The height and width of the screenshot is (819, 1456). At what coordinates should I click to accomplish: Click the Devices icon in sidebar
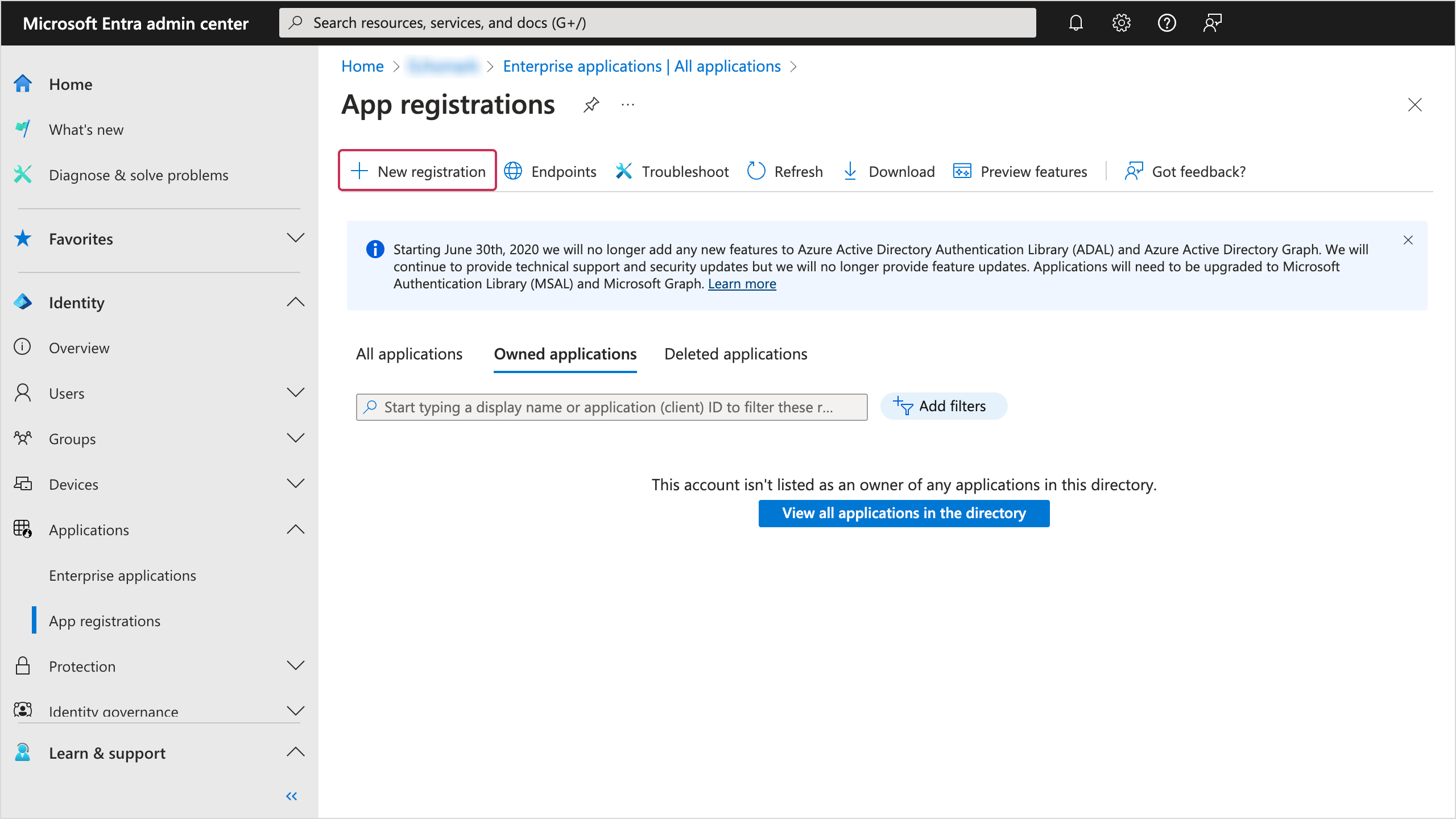23,483
